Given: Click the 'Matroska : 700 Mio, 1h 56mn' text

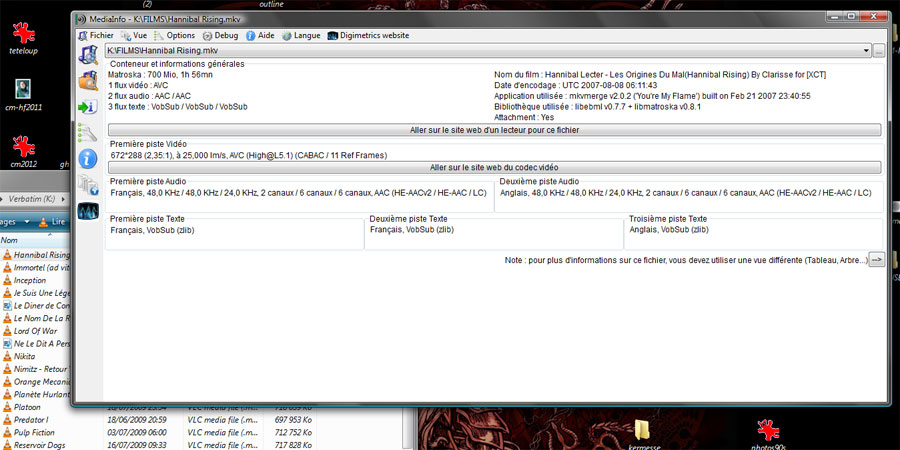Looking at the screenshot, I should click(161, 75).
